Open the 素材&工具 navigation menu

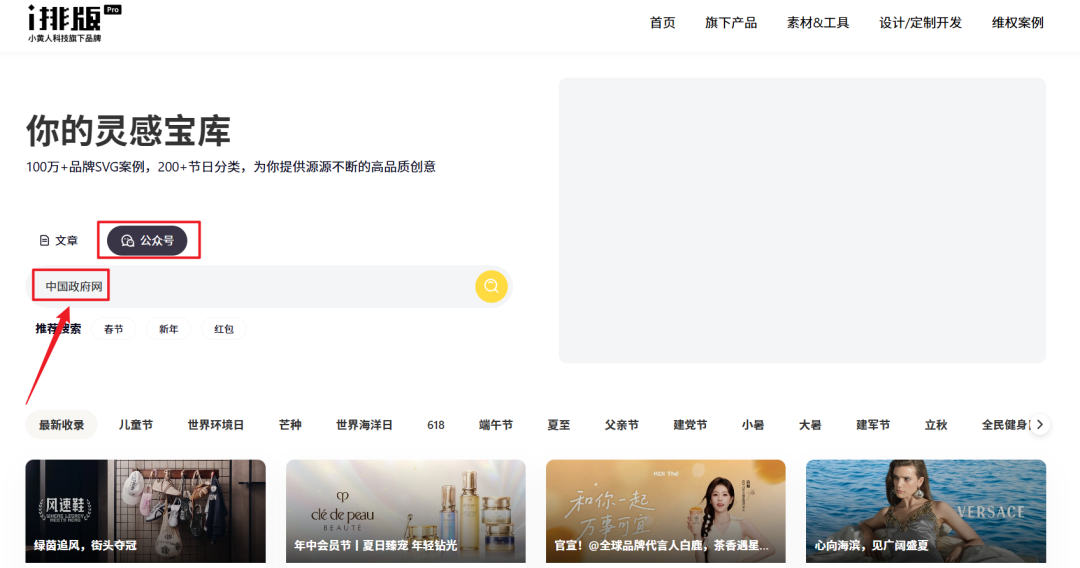(818, 23)
